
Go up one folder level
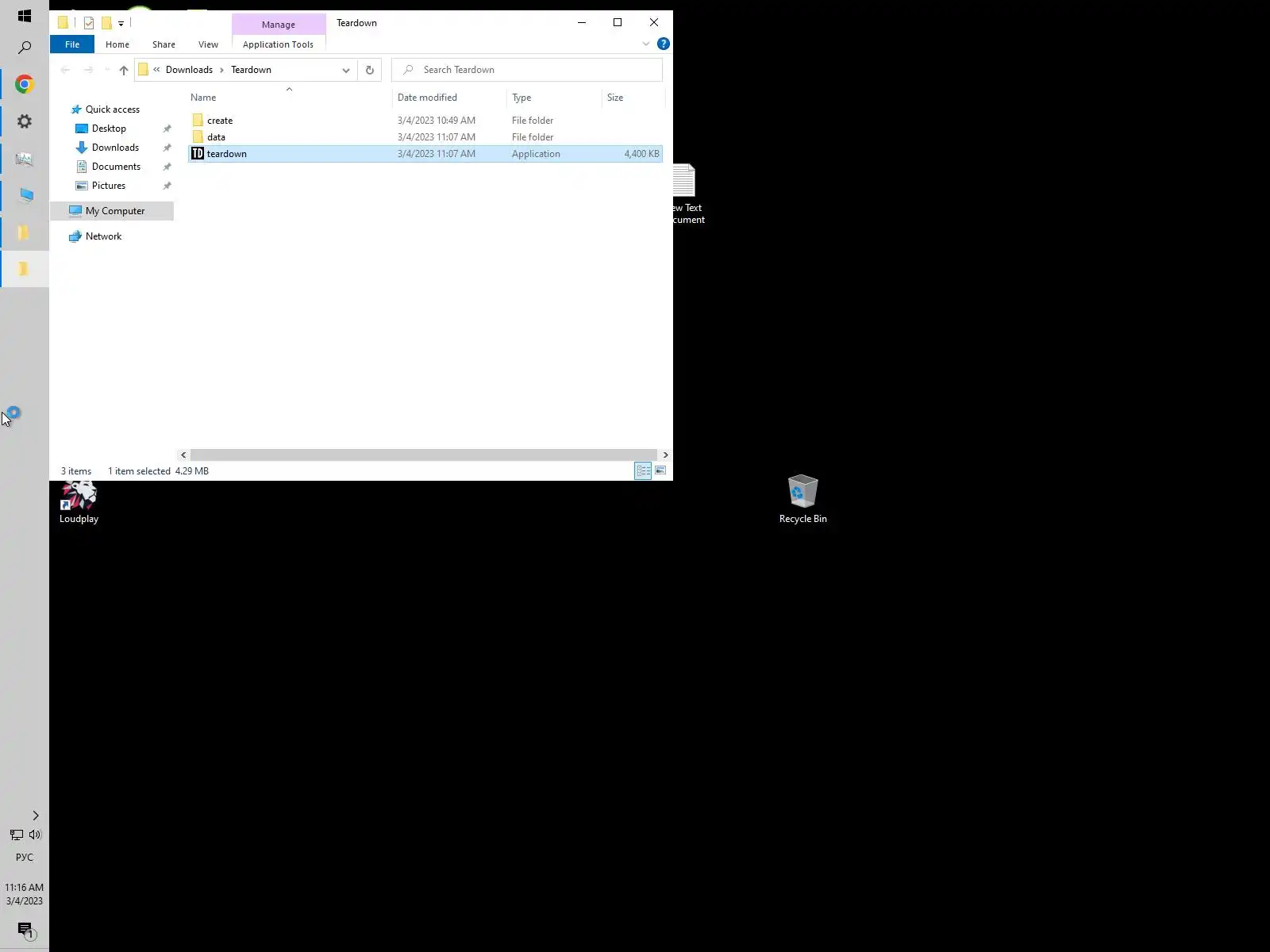(x=124, y=70)
